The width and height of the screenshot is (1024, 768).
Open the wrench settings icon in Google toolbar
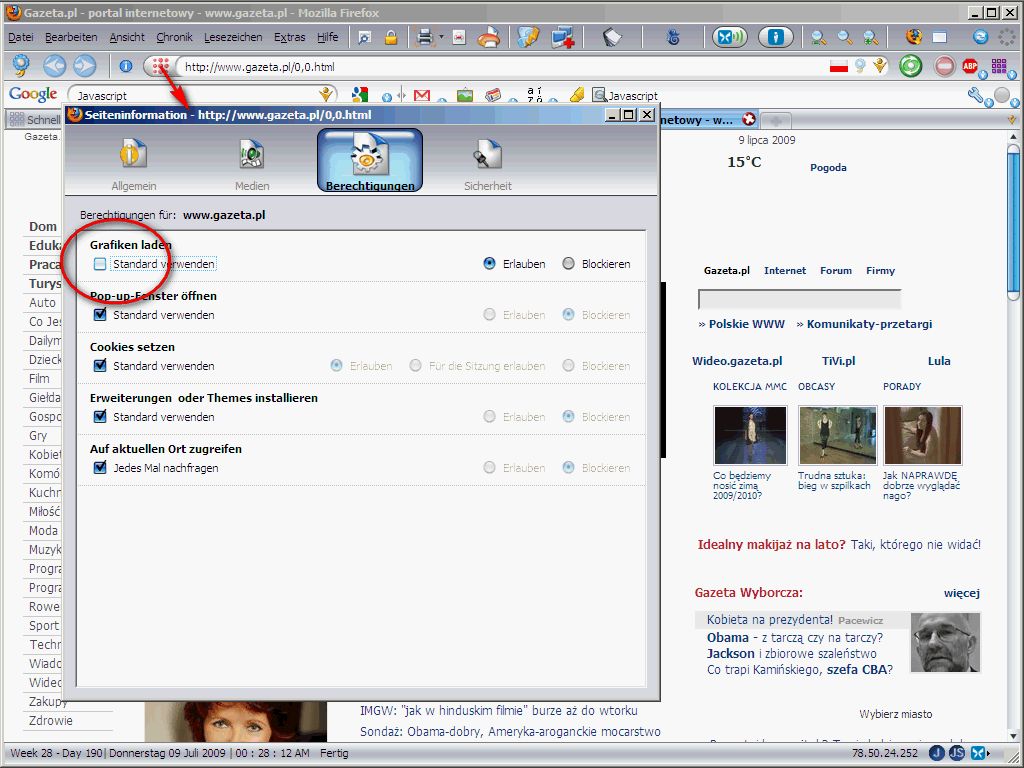click(976, 95)
